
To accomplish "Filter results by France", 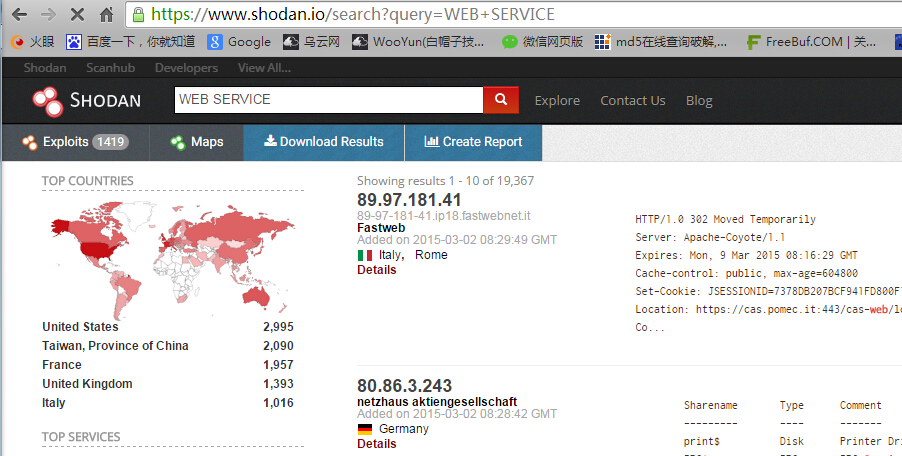I will 62,365.
